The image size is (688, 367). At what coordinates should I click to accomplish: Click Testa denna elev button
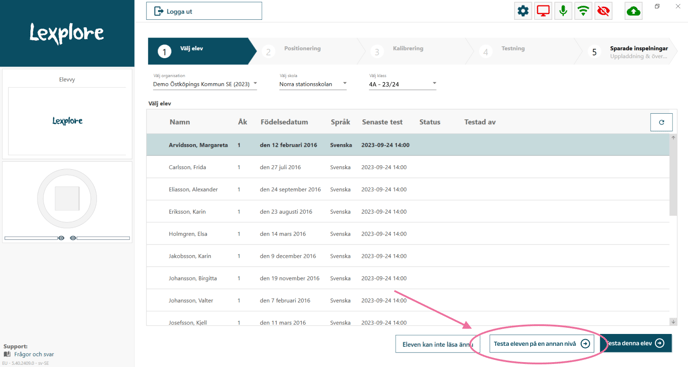coord(636,343)
